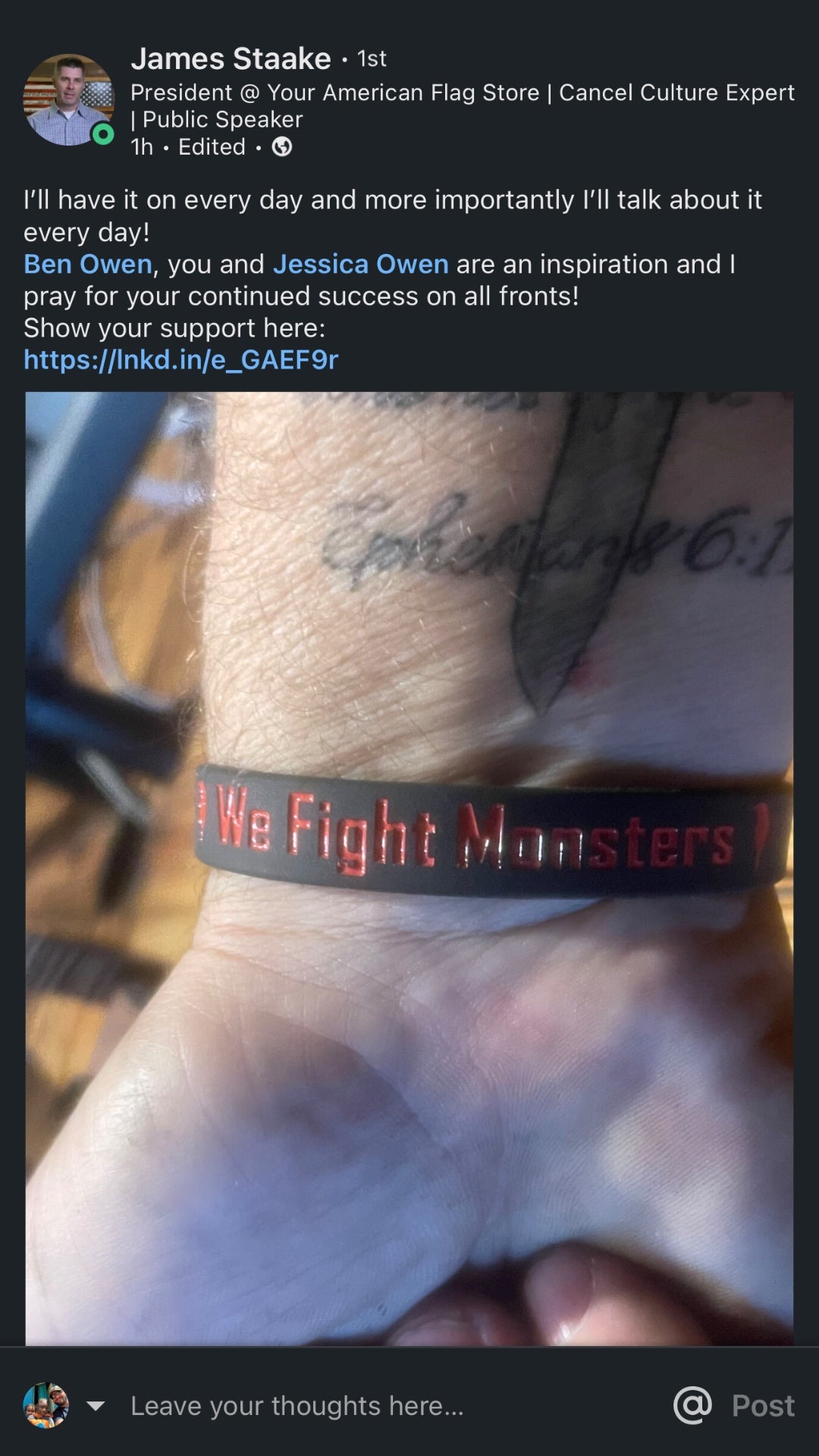Open the We Fight Monsters wristband photo

click(409, 868)
